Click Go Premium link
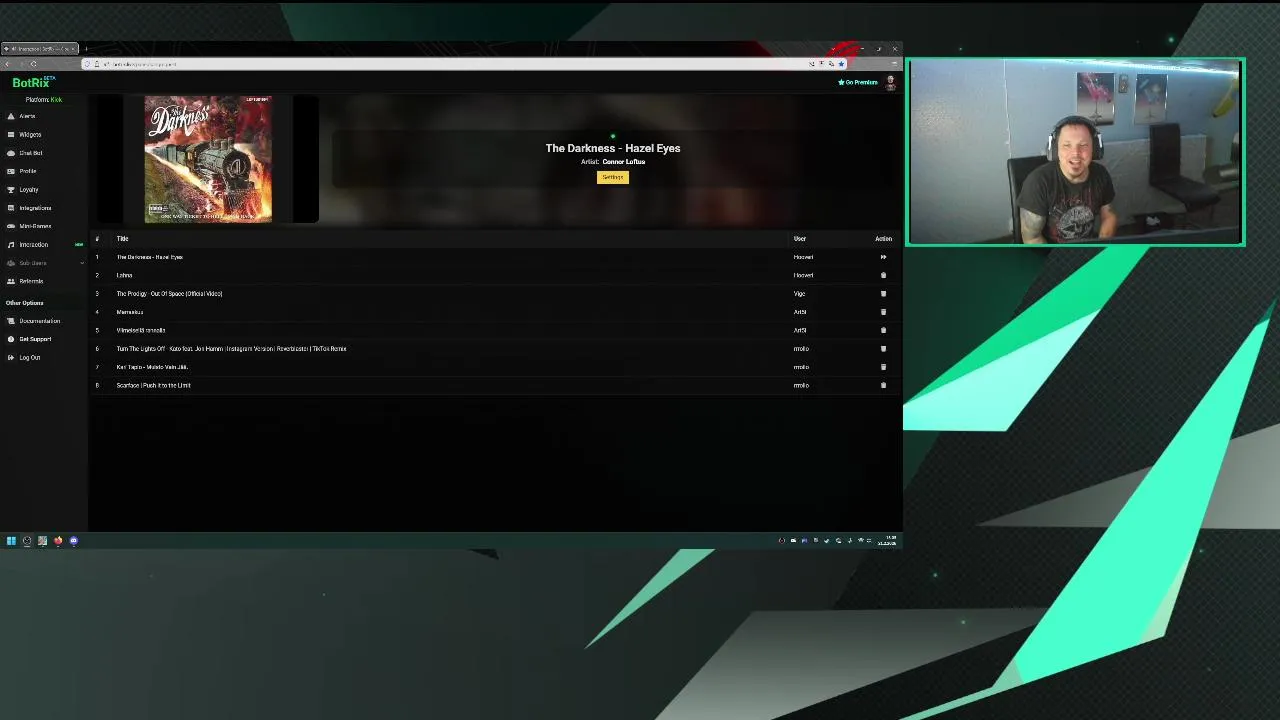 (858, 83)
